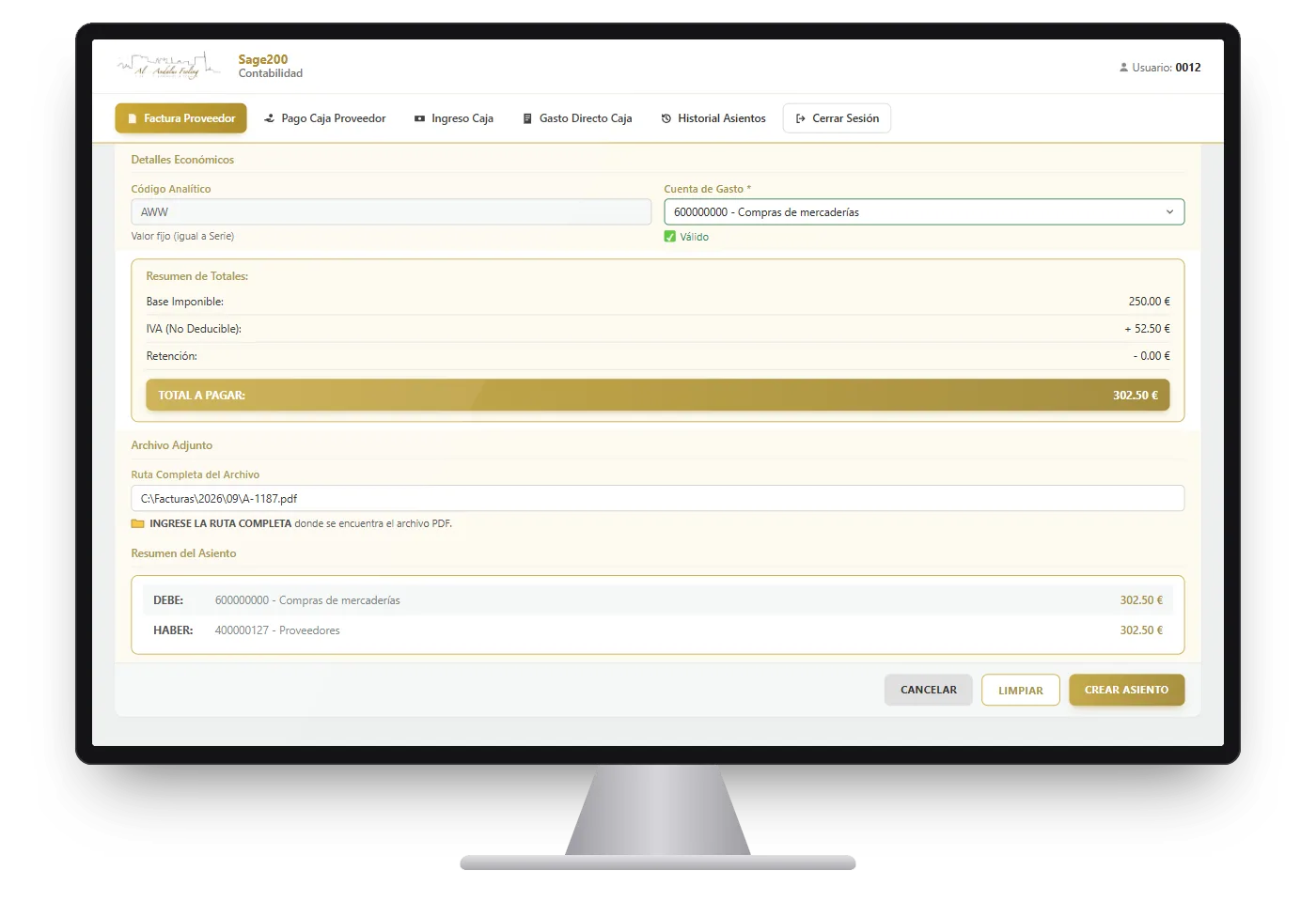Click the Ruta Completa del Archivo field

coord(658,499)
